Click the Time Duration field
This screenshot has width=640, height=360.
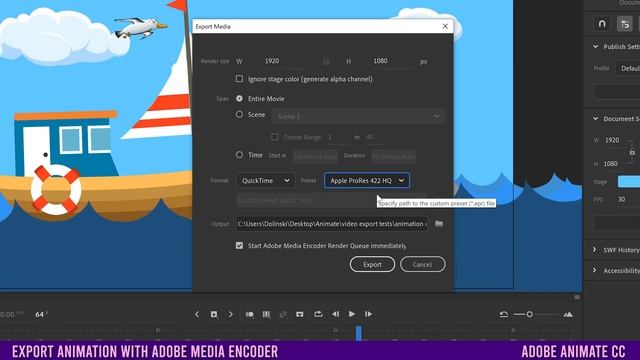[393, 156]
